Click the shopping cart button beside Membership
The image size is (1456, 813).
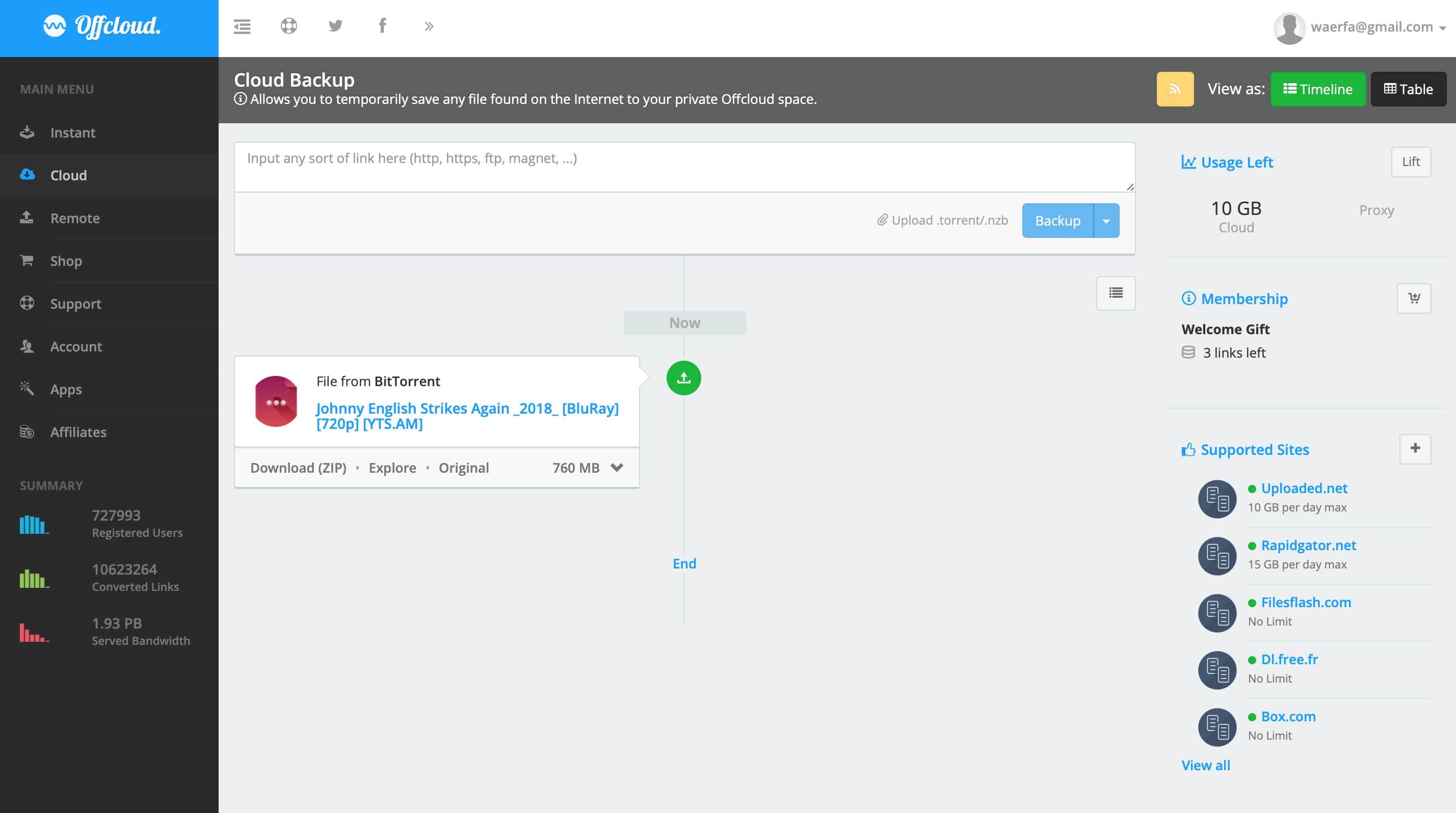(1414, 297)
